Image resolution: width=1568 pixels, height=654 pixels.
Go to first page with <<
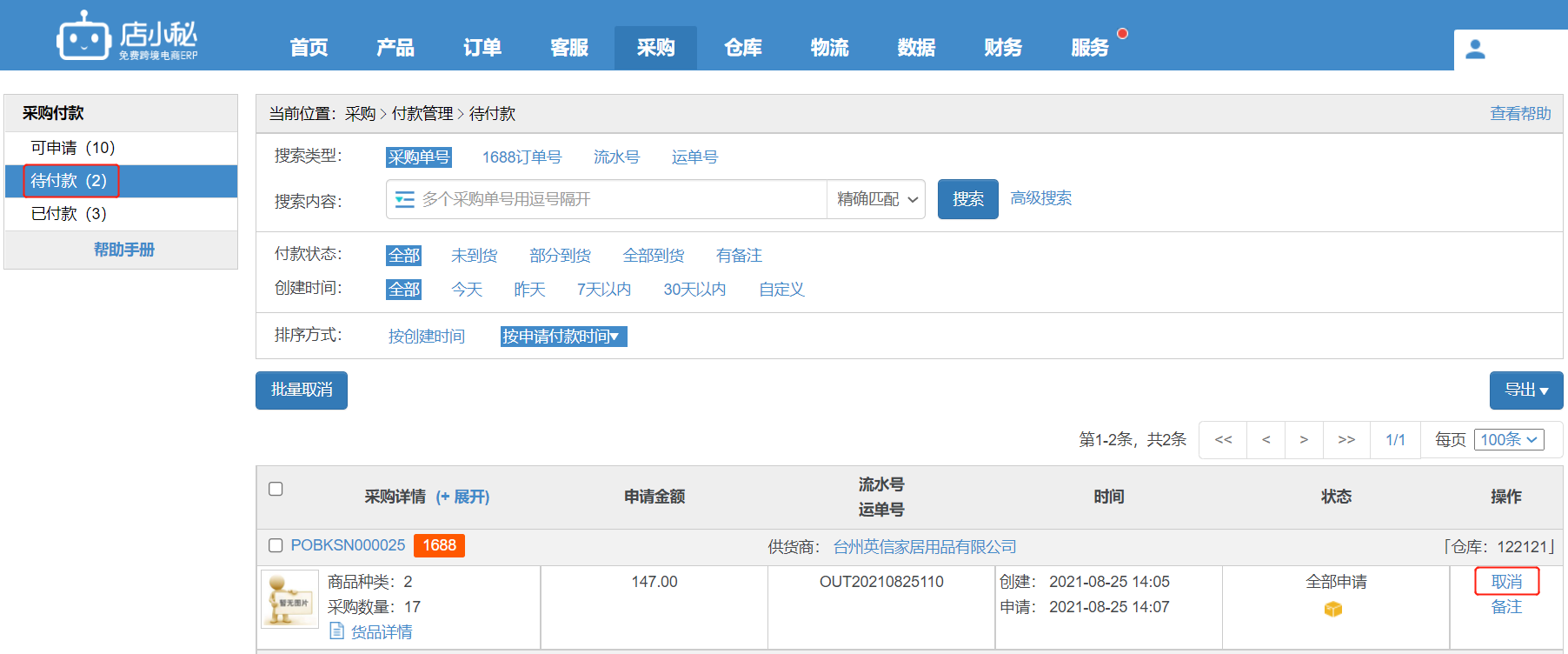(x=1223, y=440)
